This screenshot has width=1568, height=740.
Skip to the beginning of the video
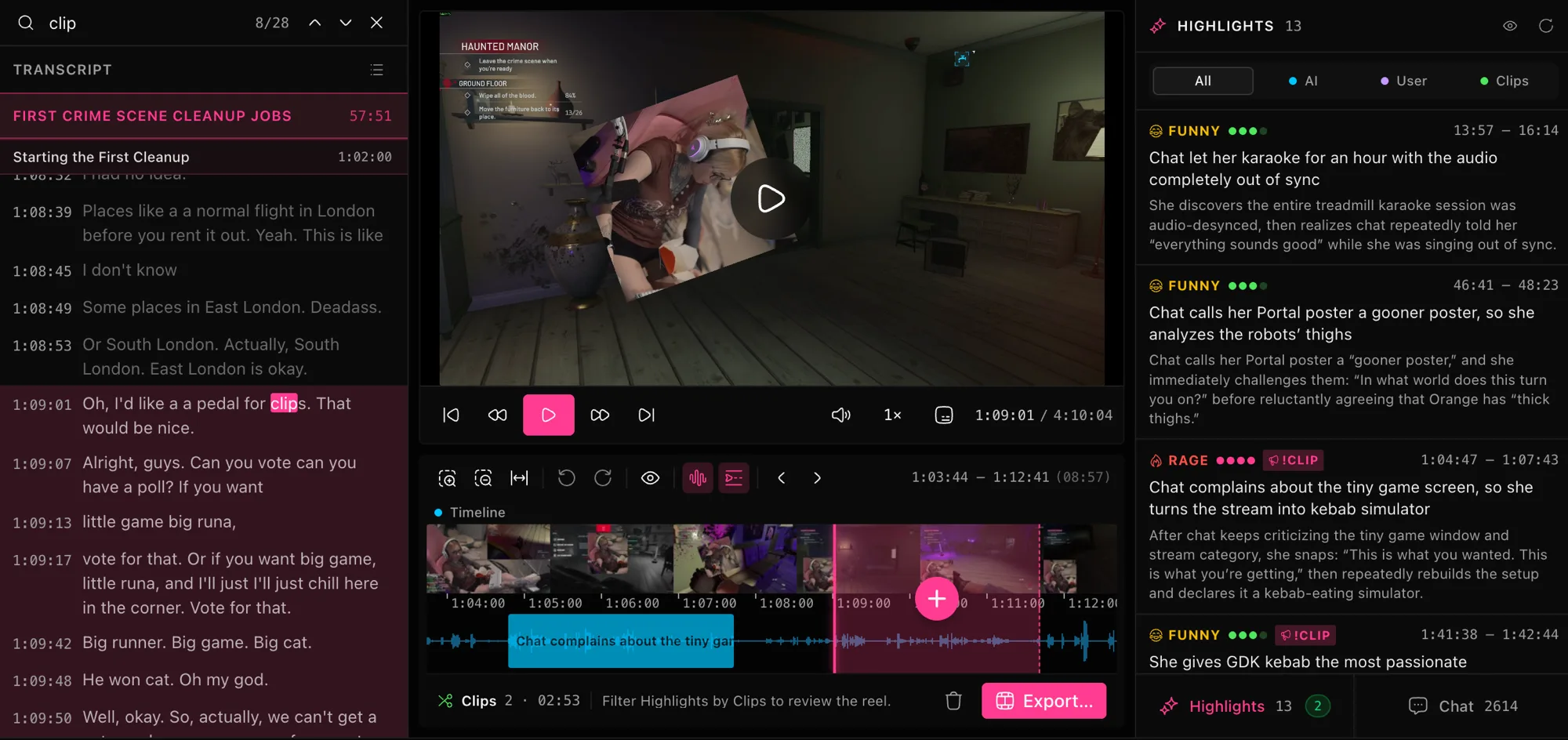click(x=451, y=415)
